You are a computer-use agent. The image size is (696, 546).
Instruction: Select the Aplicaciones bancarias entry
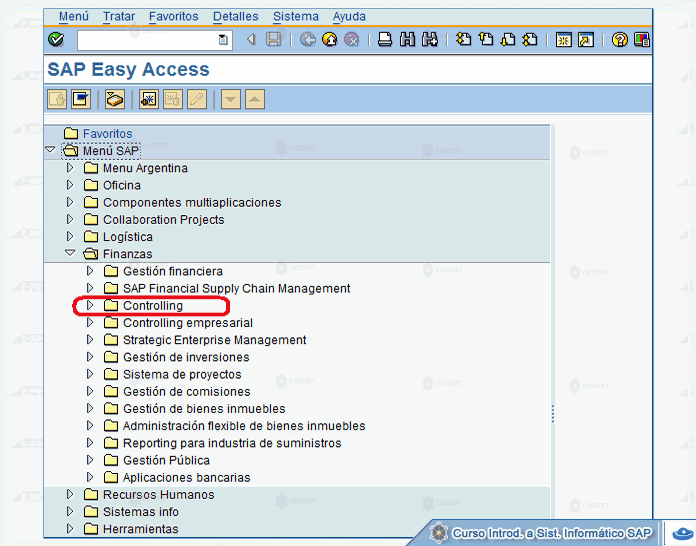186,478
